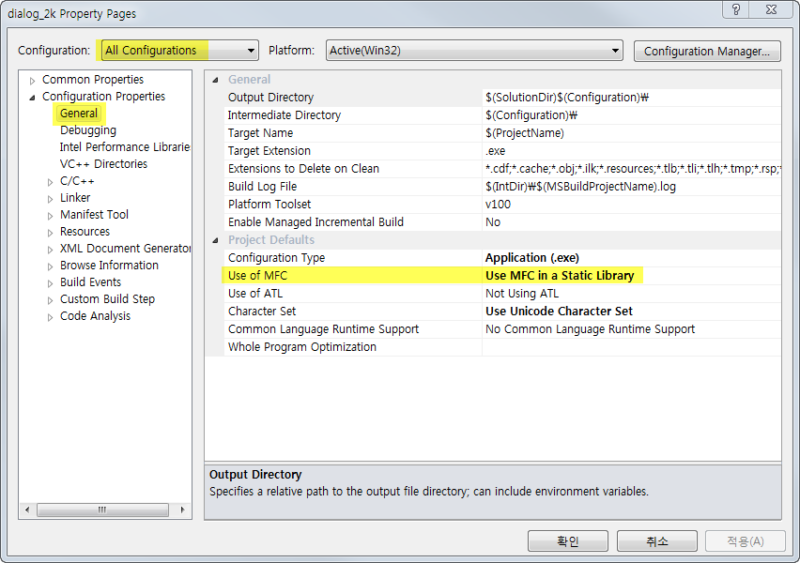Click the 적용(A) Apply button
This screenshot has height=563, width=800.
coord(745,541)
